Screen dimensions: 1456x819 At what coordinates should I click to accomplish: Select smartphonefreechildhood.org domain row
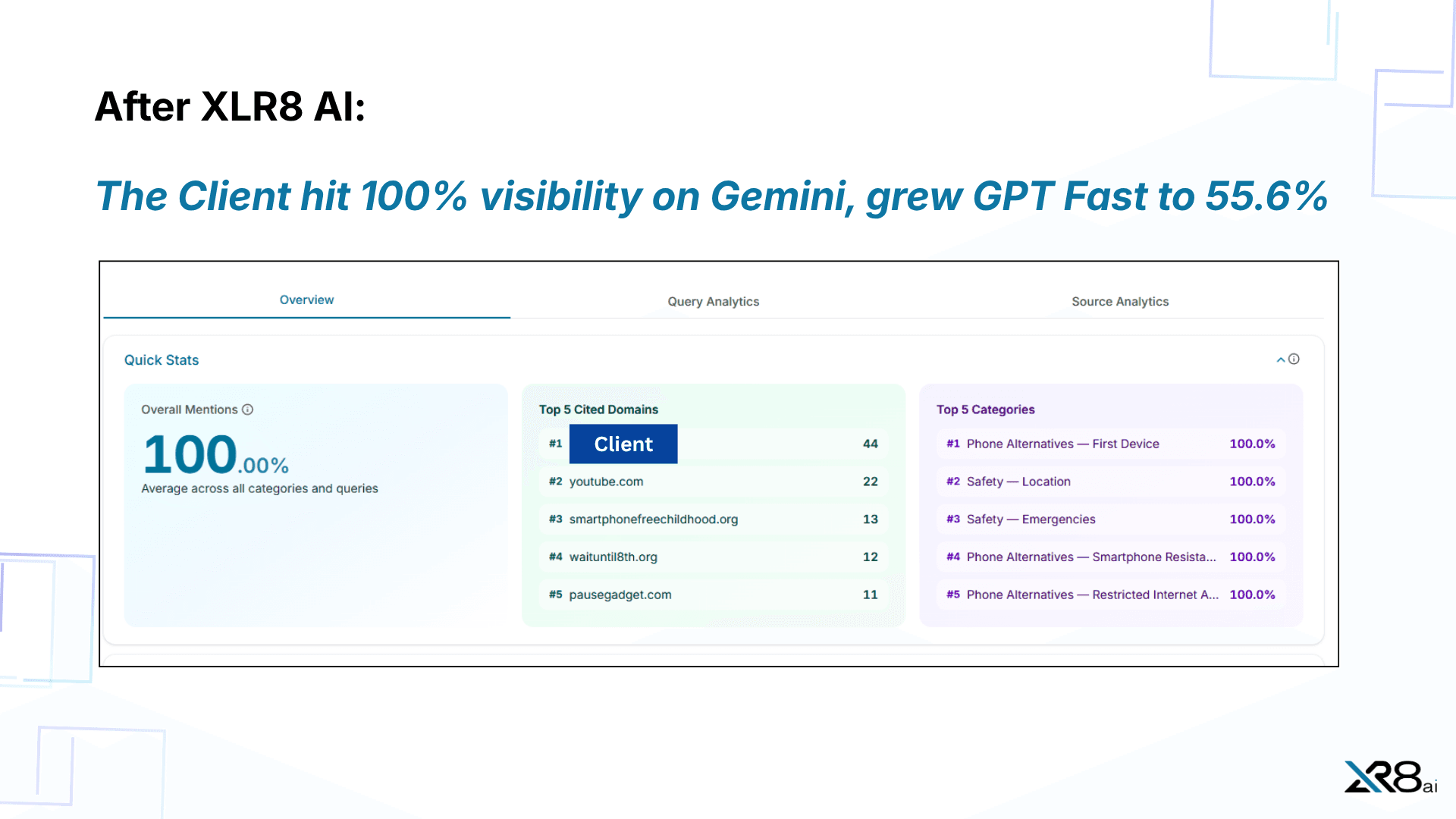tap(713, 519)
